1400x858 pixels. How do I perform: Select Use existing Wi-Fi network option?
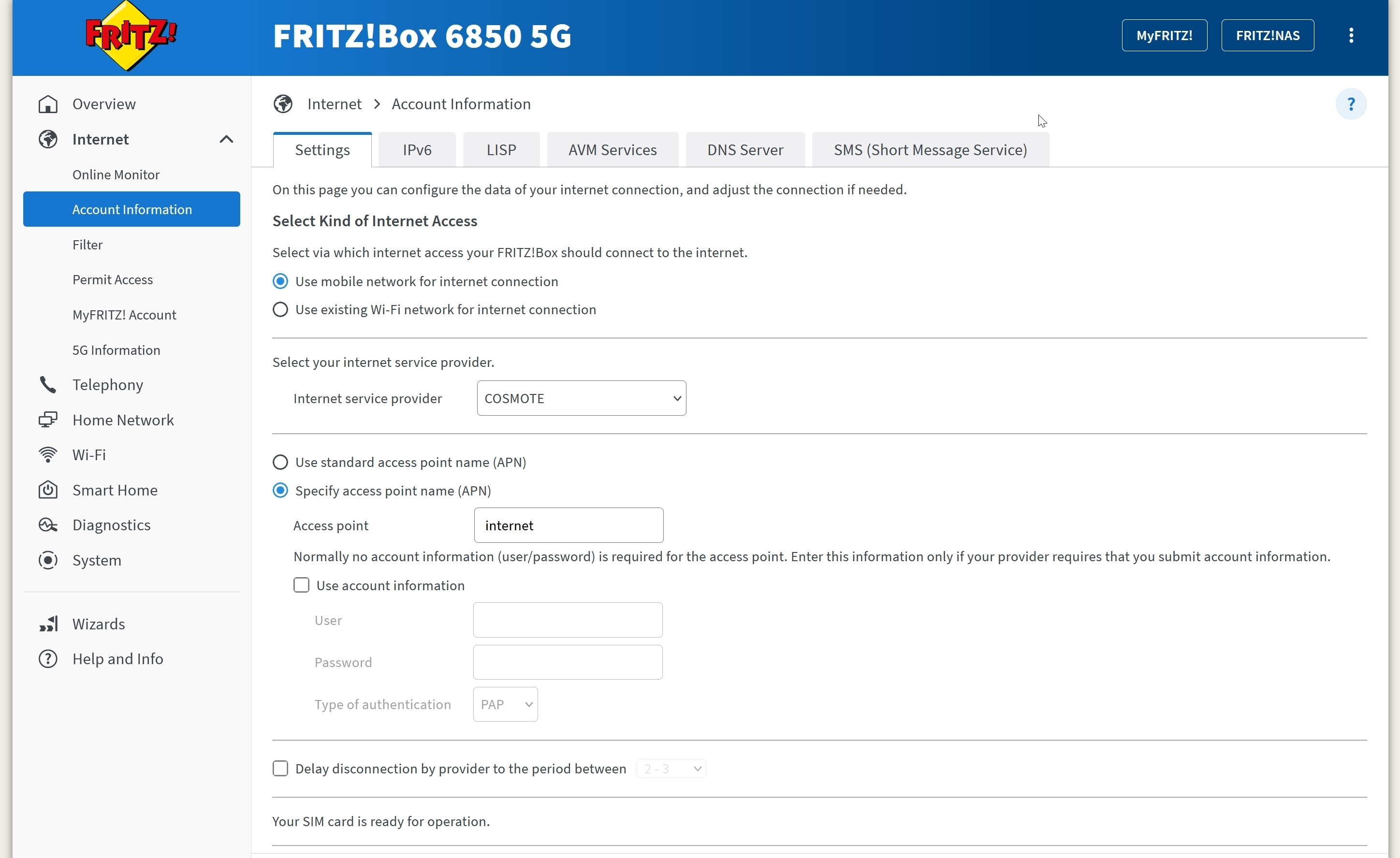[x=280, y=310]
